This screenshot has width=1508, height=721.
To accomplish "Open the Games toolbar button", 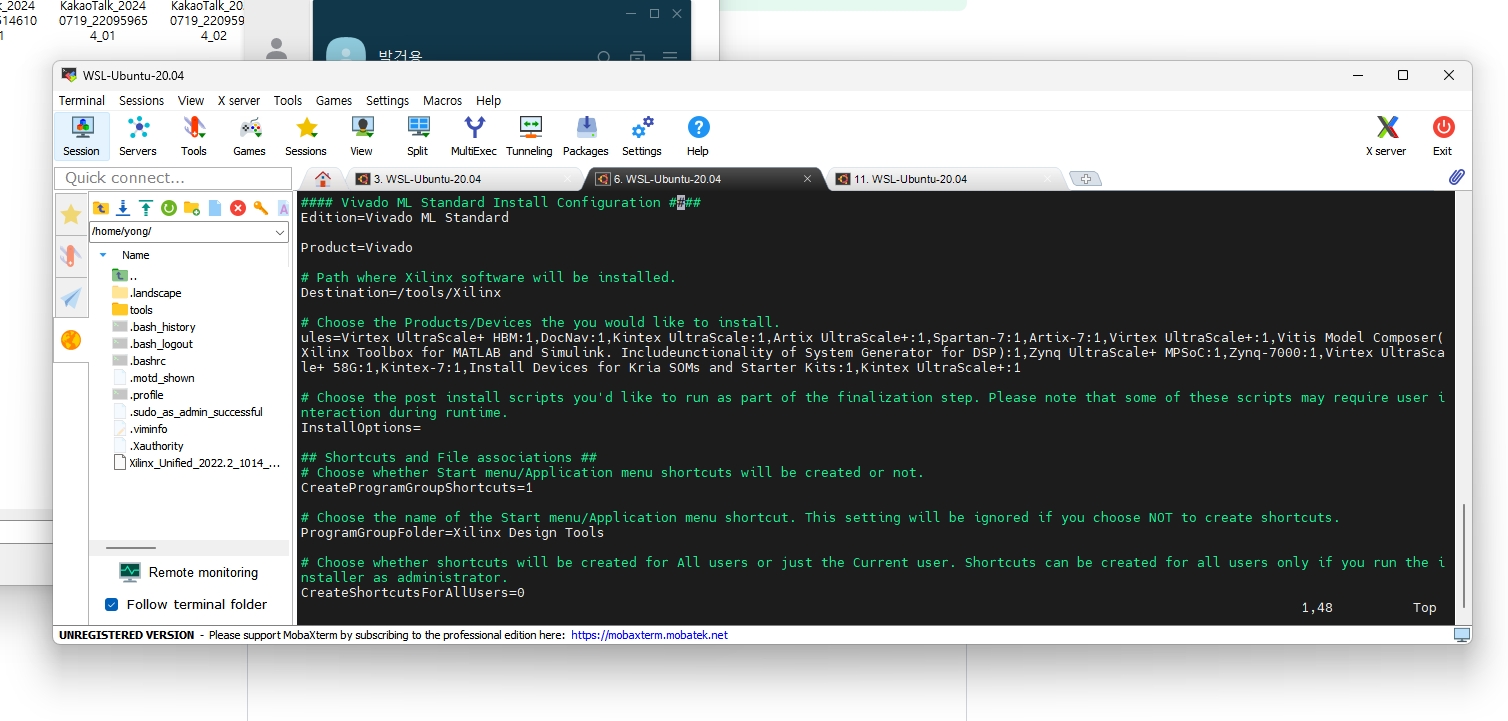I will [250, 137].
